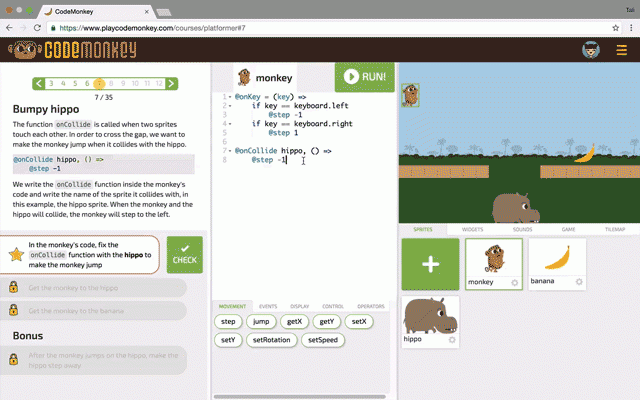Insert the jump command
This screenshot has width=640, height=400.
(261, 322)
